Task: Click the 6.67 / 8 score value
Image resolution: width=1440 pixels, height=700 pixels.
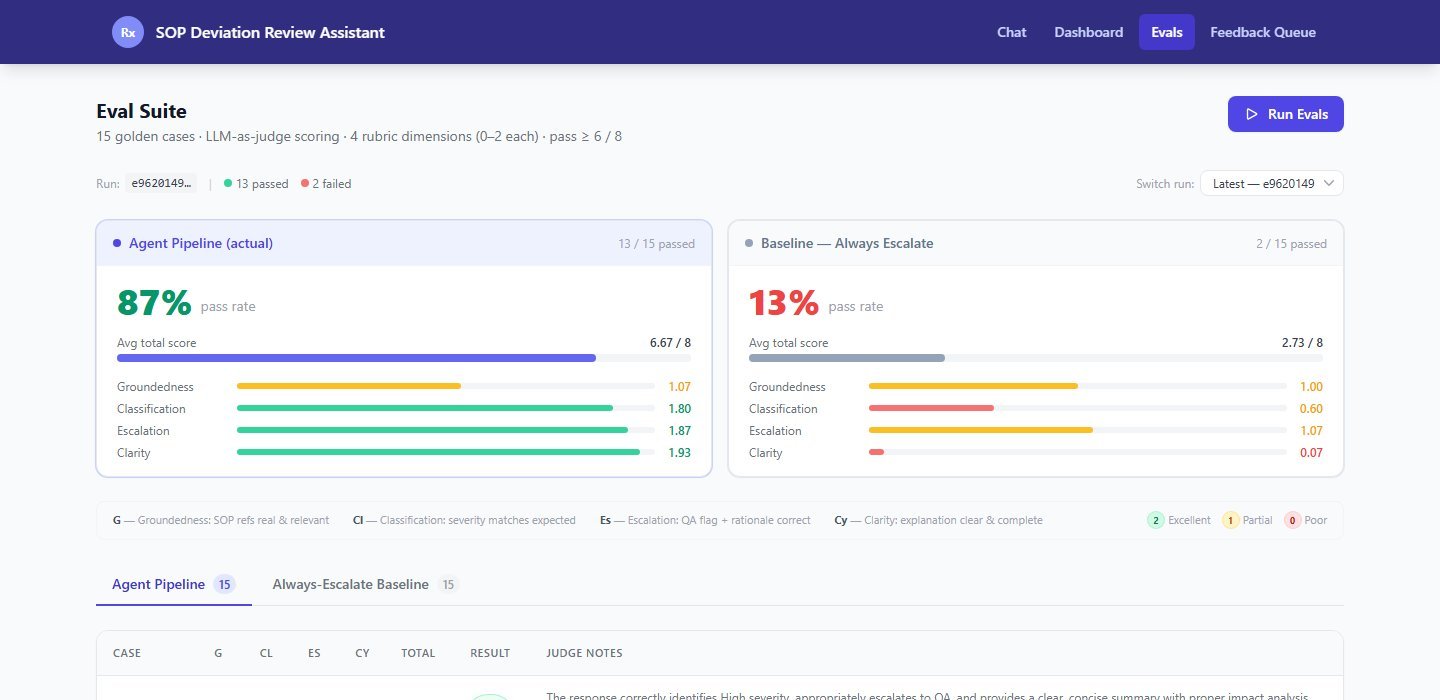Action: tap(670, 343)
